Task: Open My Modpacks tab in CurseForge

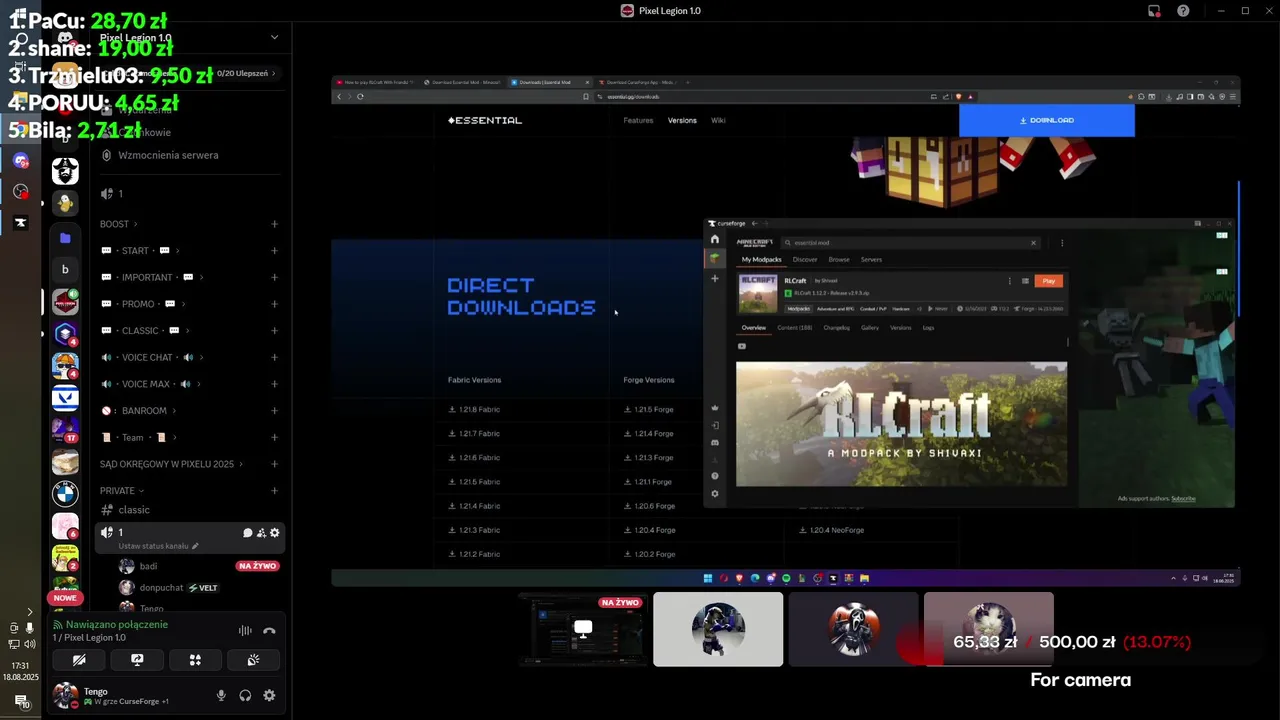Action: (761, 260)
